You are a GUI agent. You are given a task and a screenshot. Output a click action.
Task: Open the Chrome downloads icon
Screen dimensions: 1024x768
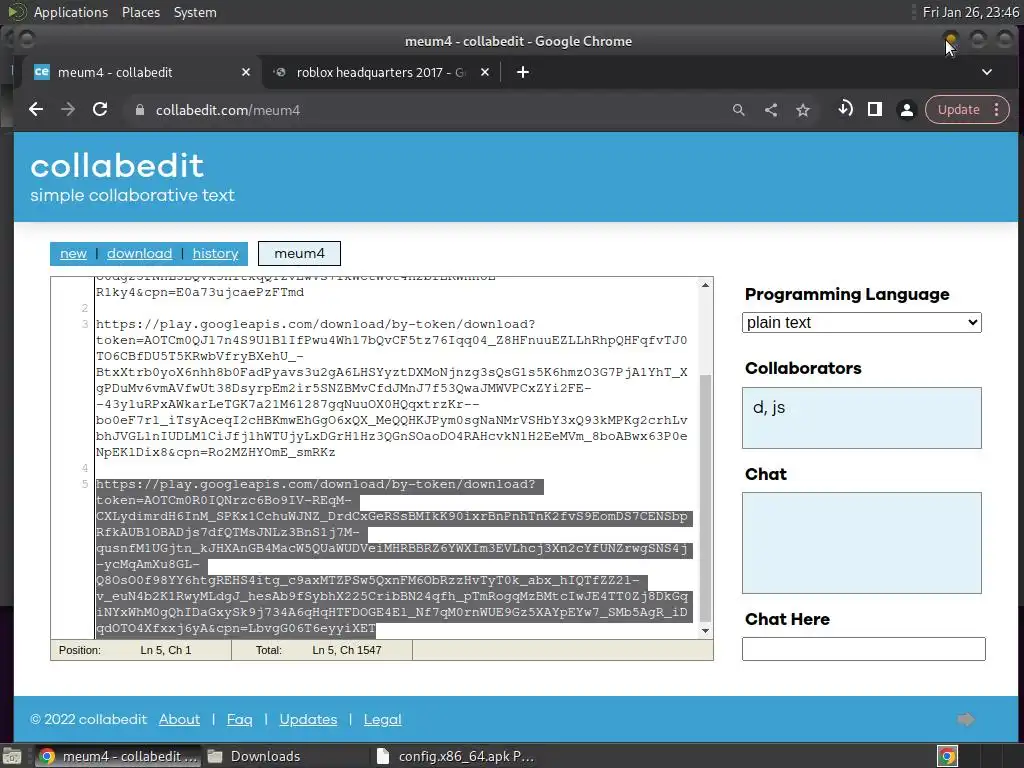pyautogui.click(x=845, y=109)
